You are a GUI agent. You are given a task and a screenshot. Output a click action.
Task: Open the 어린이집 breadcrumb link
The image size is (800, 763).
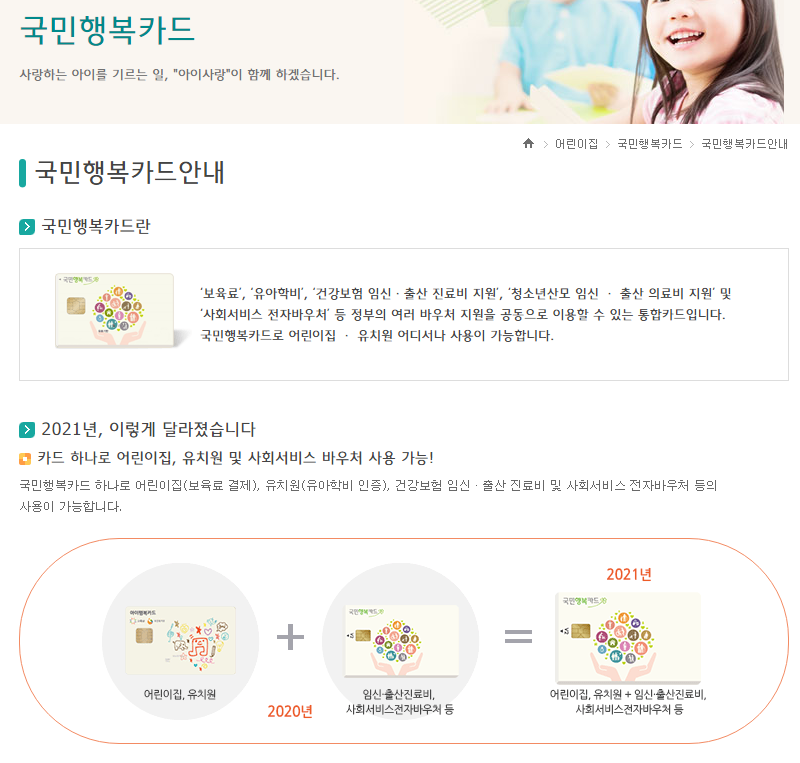point(577,144)
